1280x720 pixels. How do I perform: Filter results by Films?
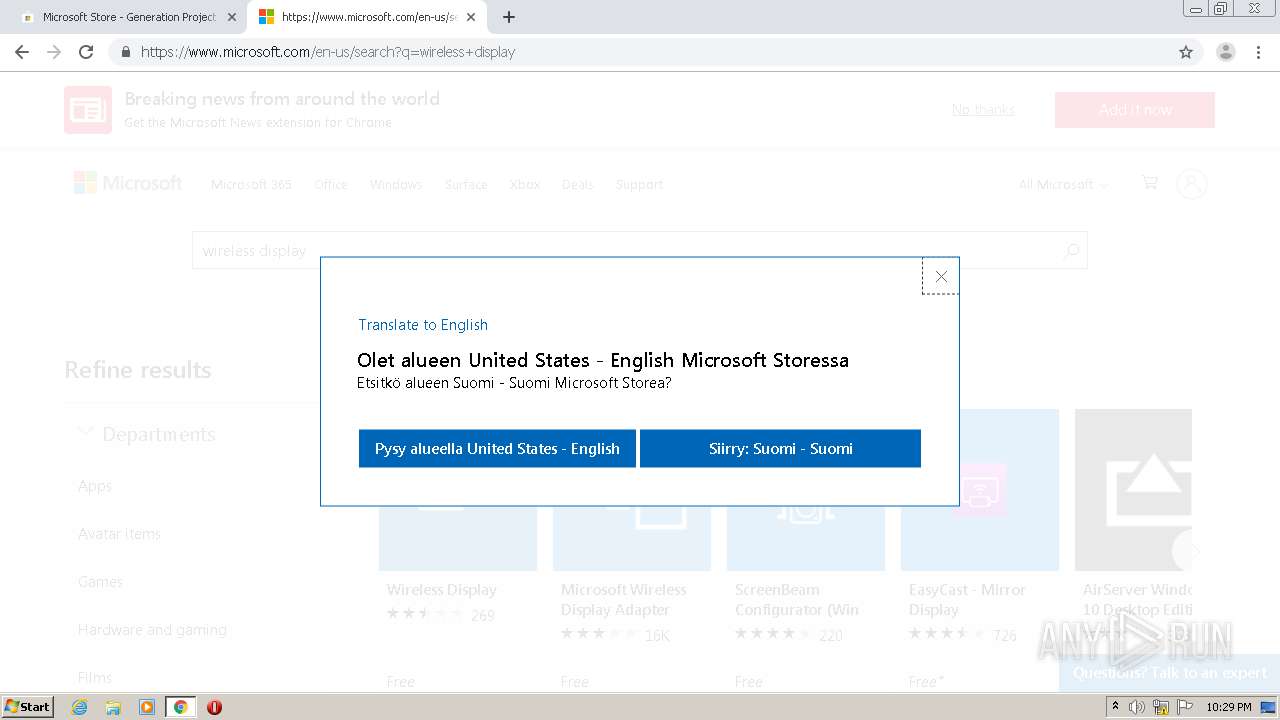tap(95, 677)
